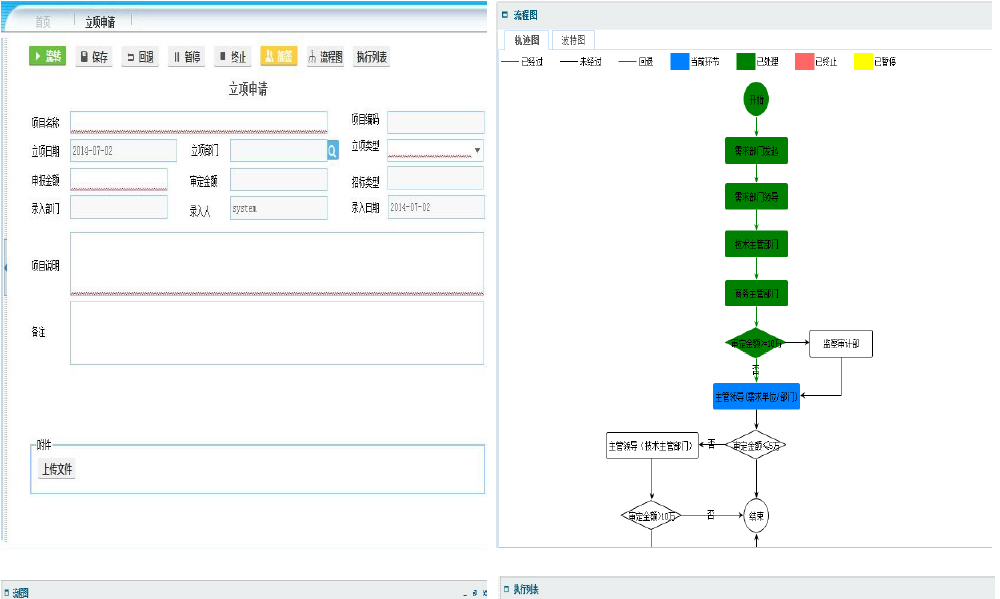The image size is (1000, 599).
Task: Click the 录入人 field showing system
Action: pyautogui.click(x=279, y=208)
